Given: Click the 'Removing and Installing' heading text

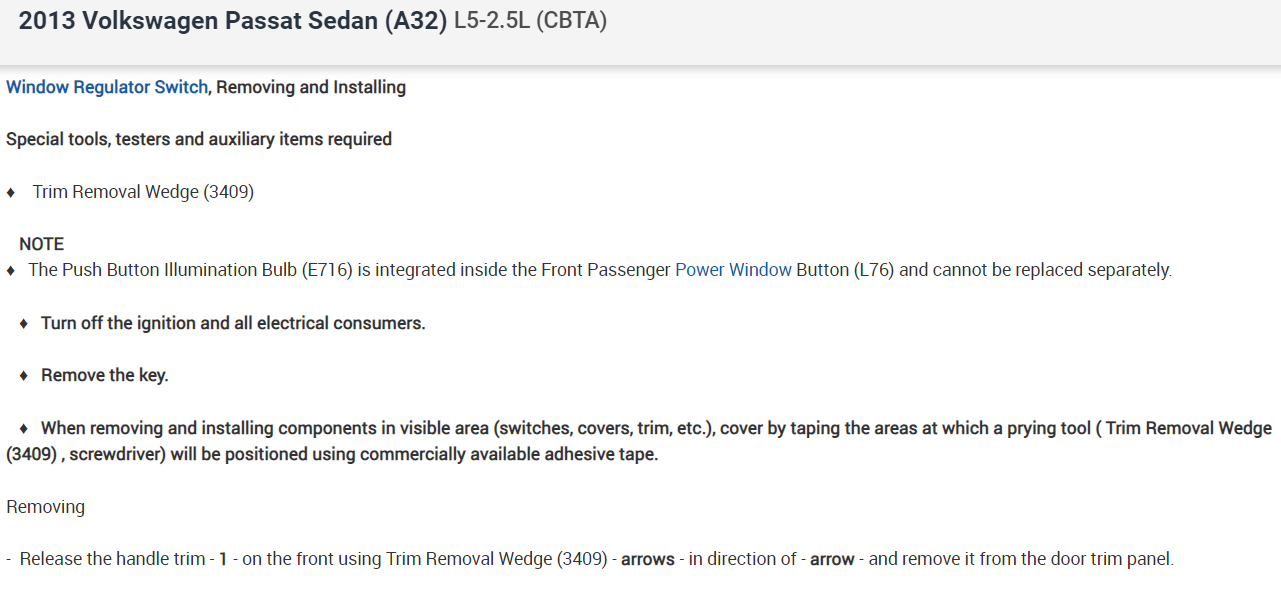Looking at the screenshot, I should 311,87.
